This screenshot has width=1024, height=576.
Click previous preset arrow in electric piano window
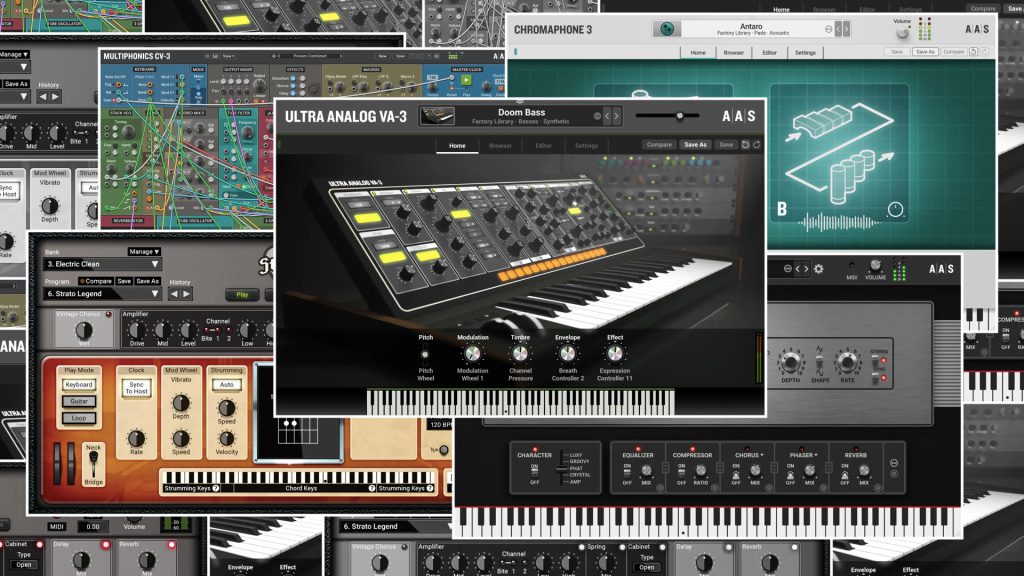(x=797, y=269)
